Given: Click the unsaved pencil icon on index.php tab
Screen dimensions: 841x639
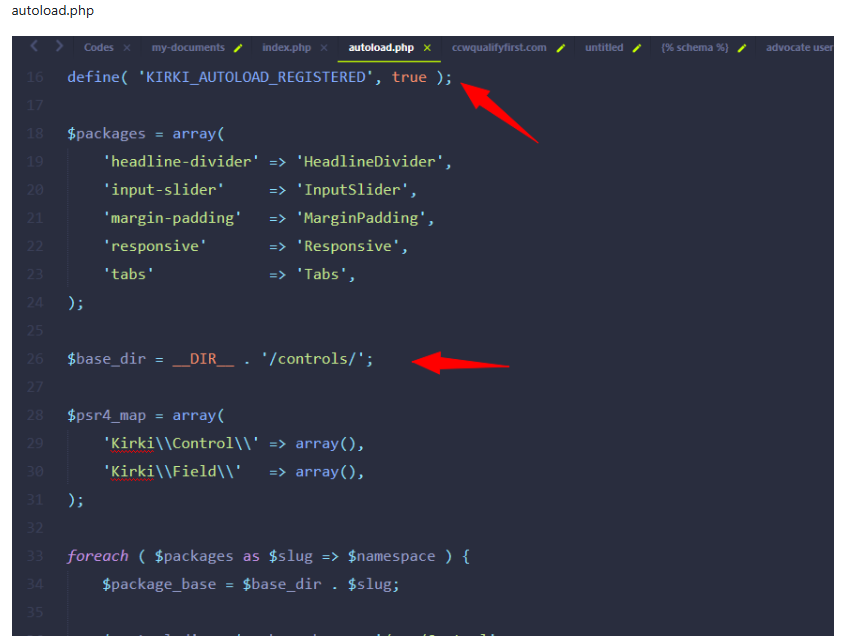Looking at the screenshot, I should pyautogui.click(x=324, y=48).
